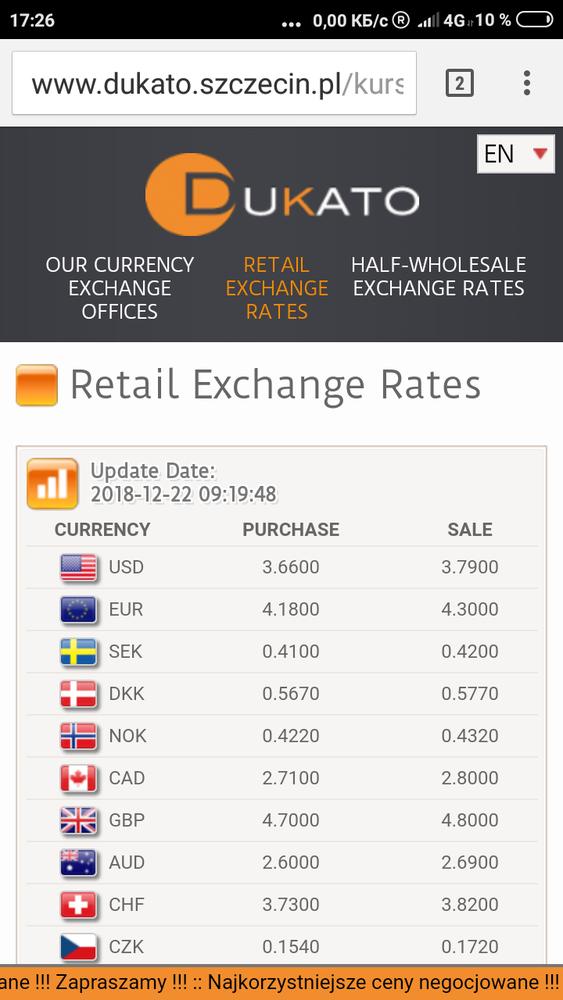Tap the orange square beside Retail Exchange Rates
This screenshot has width=563, height=1000.
point(36,385)
